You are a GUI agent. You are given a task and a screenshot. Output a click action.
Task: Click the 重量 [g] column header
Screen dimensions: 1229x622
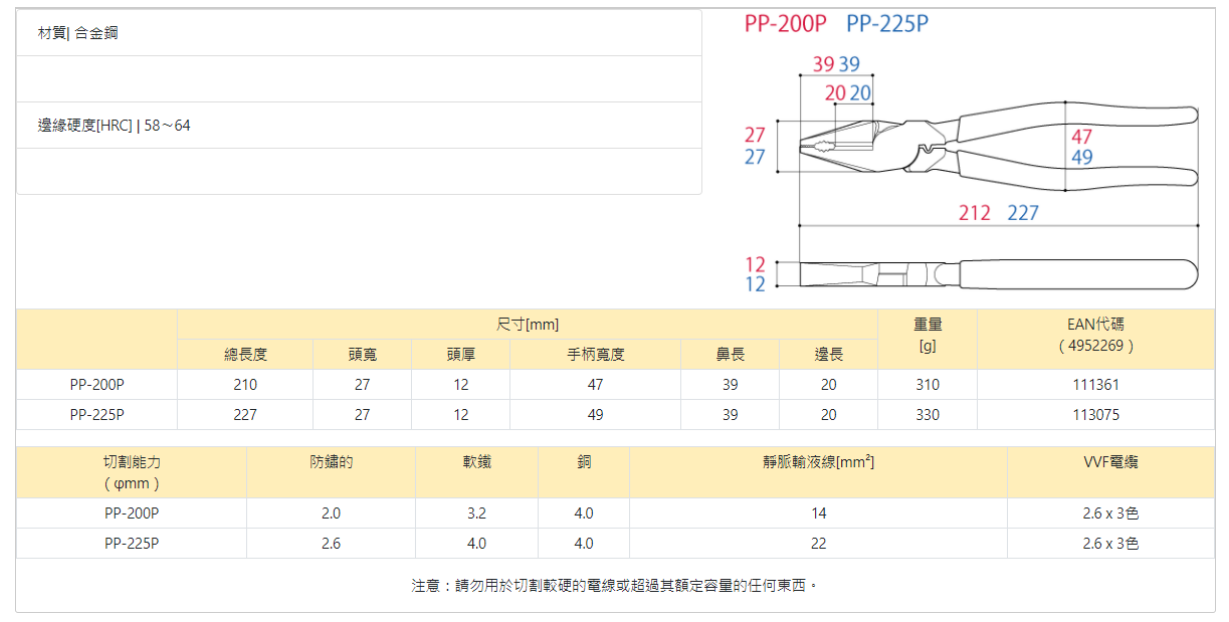coord(927,339)
